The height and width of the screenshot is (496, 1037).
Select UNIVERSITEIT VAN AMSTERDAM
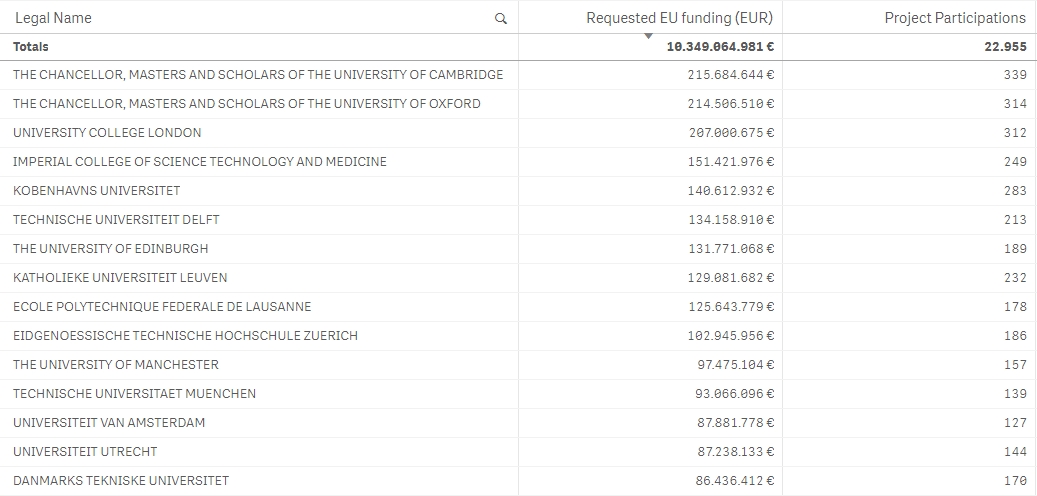[x=108, y=423]
